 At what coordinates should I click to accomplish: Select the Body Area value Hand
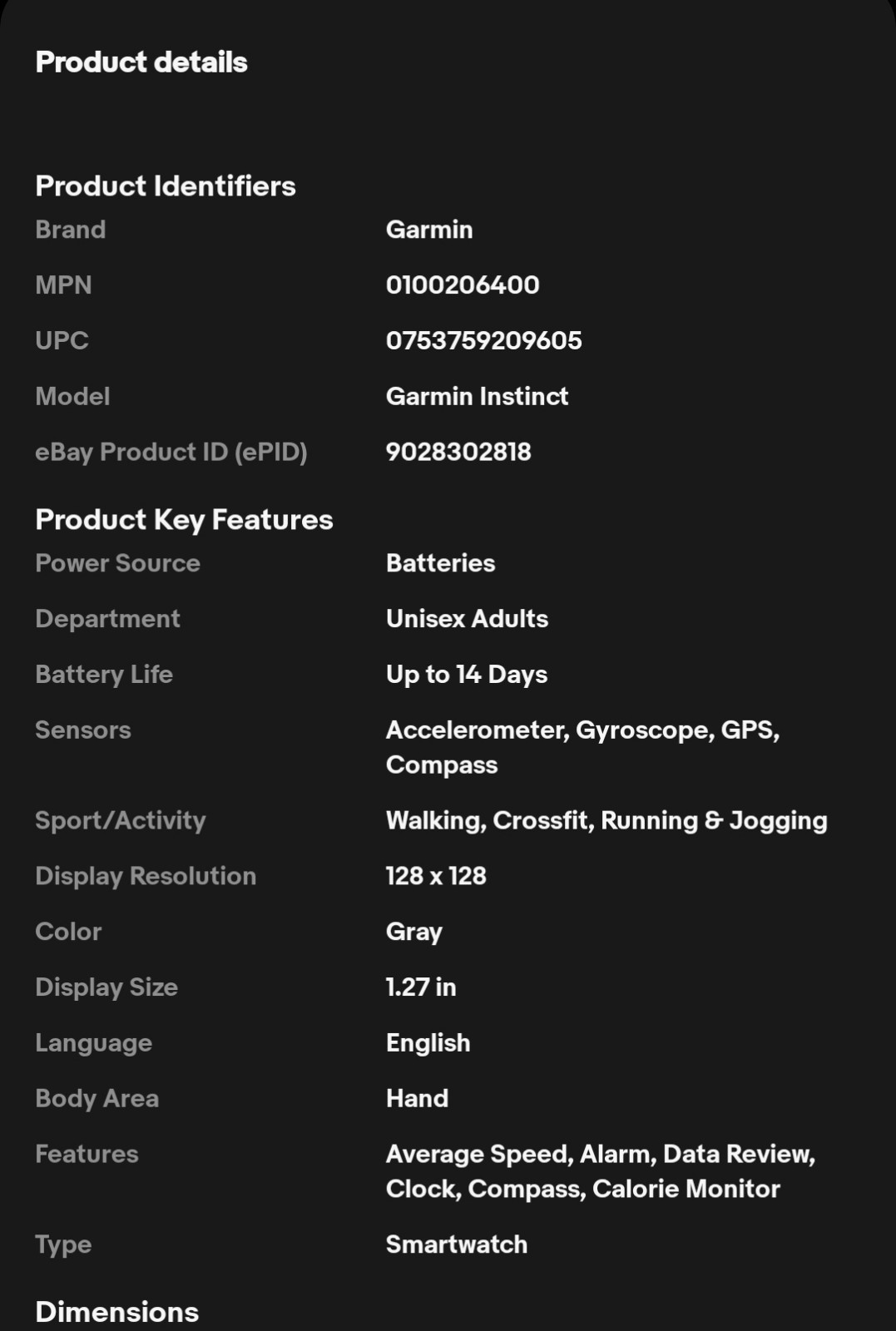pyautogui.click(x=418, y=1099)
